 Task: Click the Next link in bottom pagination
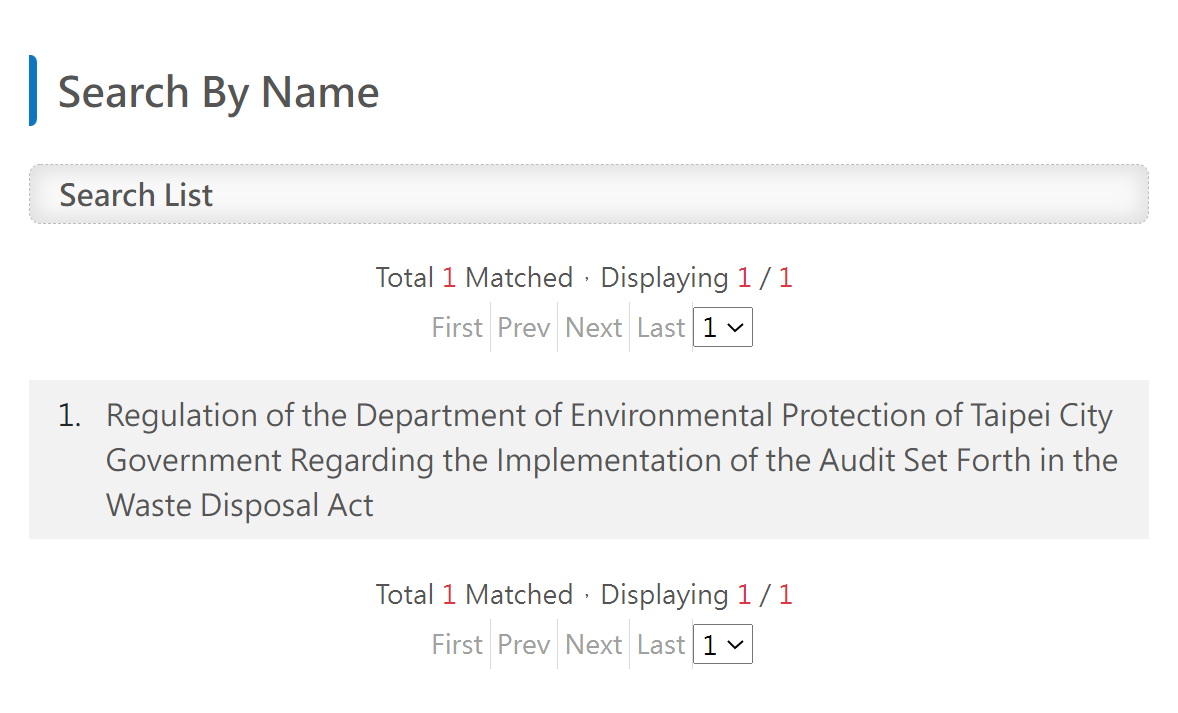click(593, 644)
